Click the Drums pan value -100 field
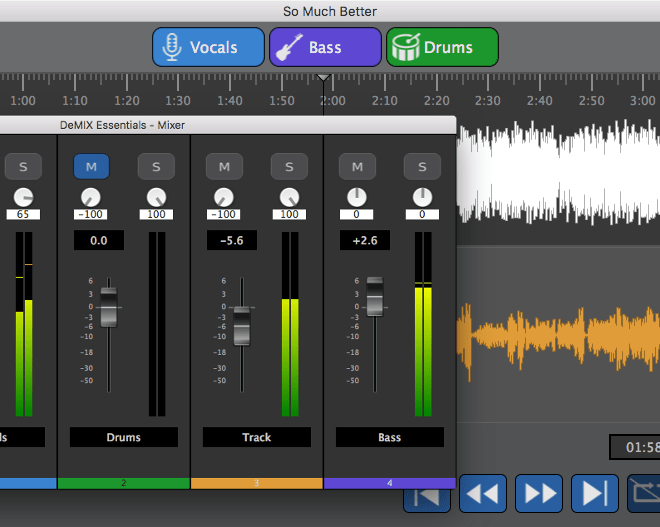This screenshot has width=660, height=527. (x=90, y=214)
